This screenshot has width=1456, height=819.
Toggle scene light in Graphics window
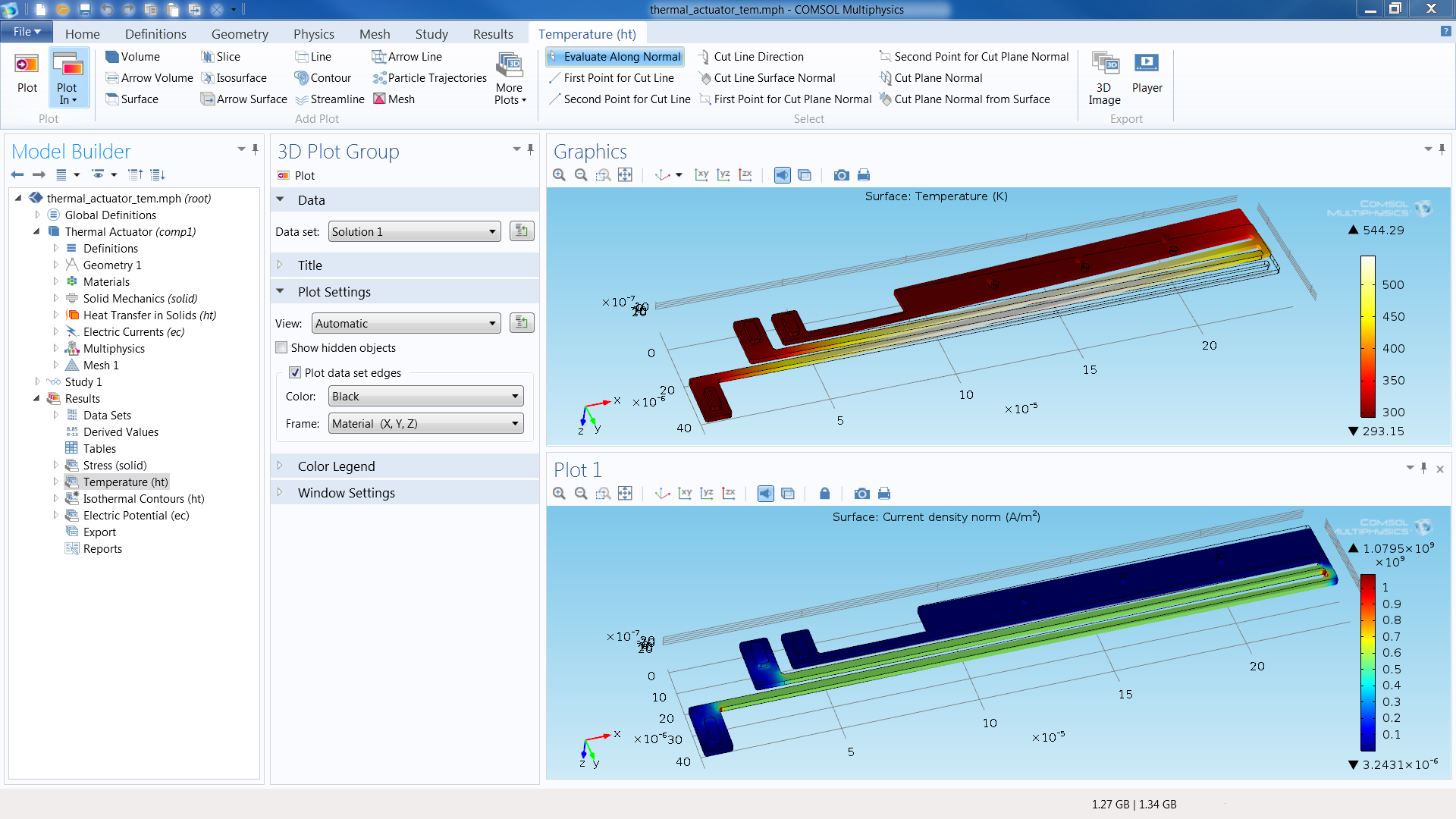pyautogui.click(x=783, y=175)
